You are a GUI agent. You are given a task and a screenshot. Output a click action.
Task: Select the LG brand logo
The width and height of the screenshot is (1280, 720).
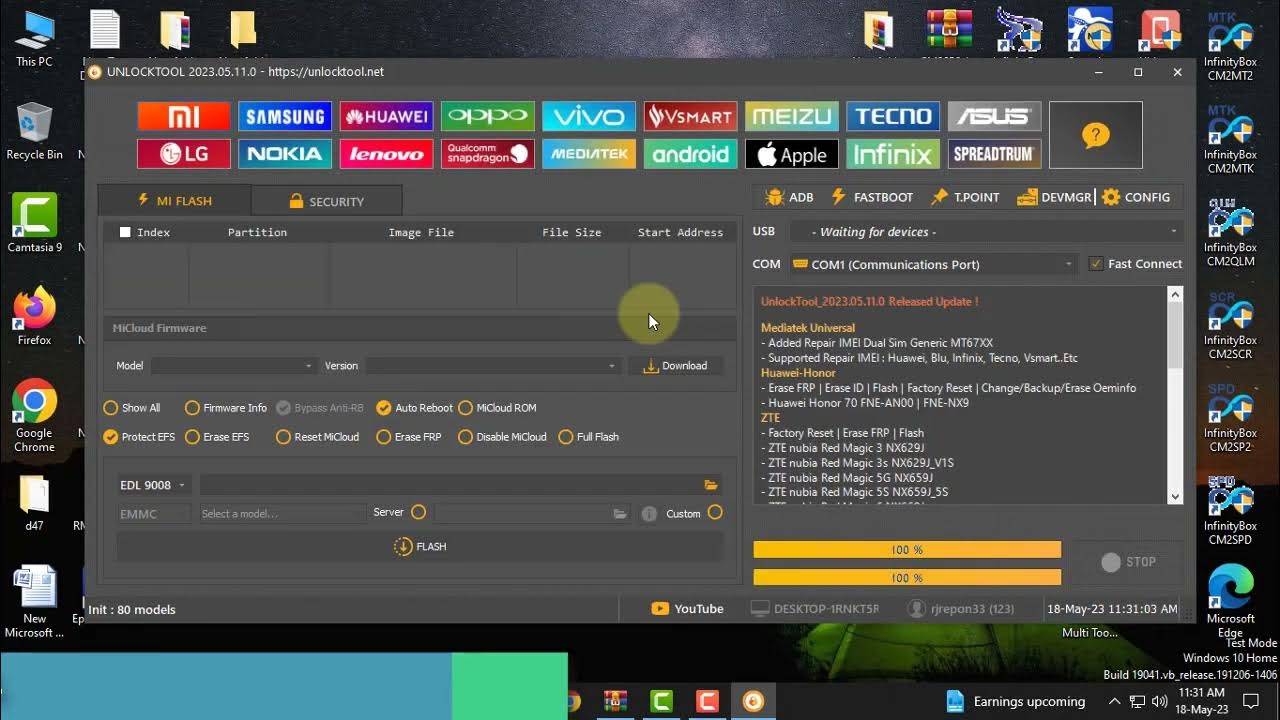click(x=183, y=154)
